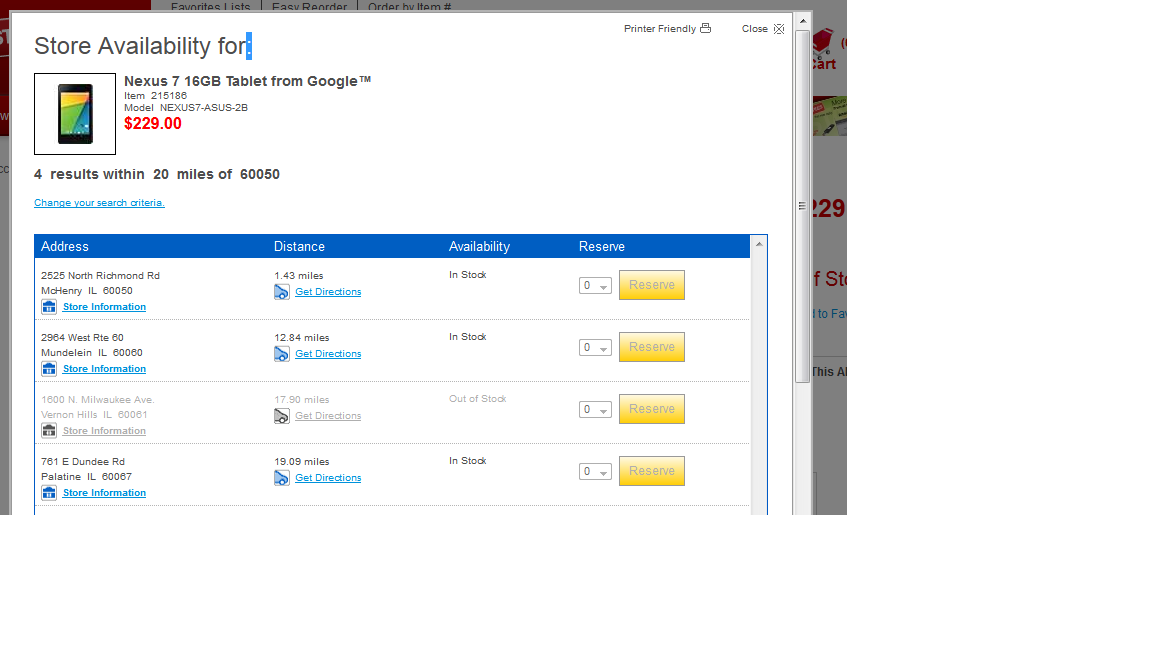Open Store Information for Vernon Hills IL 60061
The image size is (1152, 648).
point(104,431)
